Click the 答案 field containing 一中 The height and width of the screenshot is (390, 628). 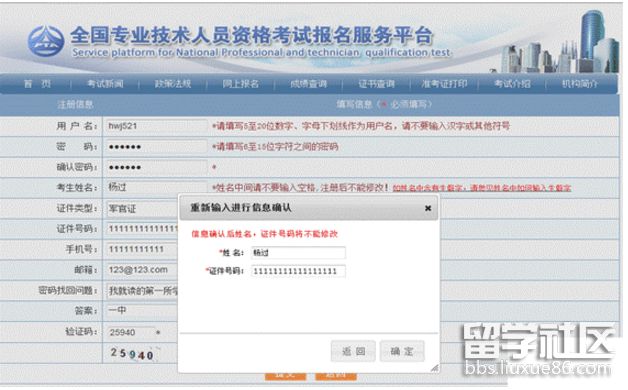(142, 310)
